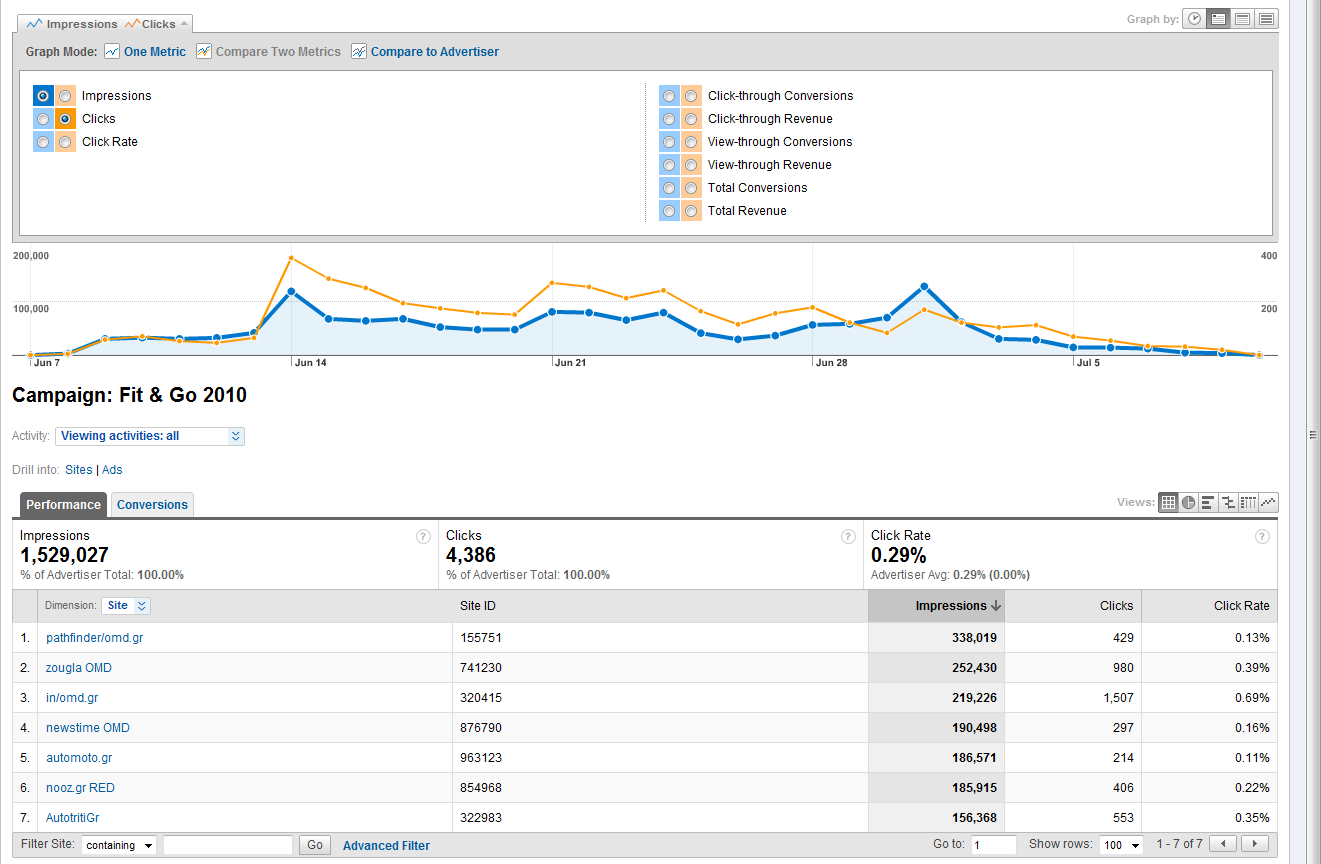
Task: Select orange radio for Impressions metric
Action: (x=65, y=96)
